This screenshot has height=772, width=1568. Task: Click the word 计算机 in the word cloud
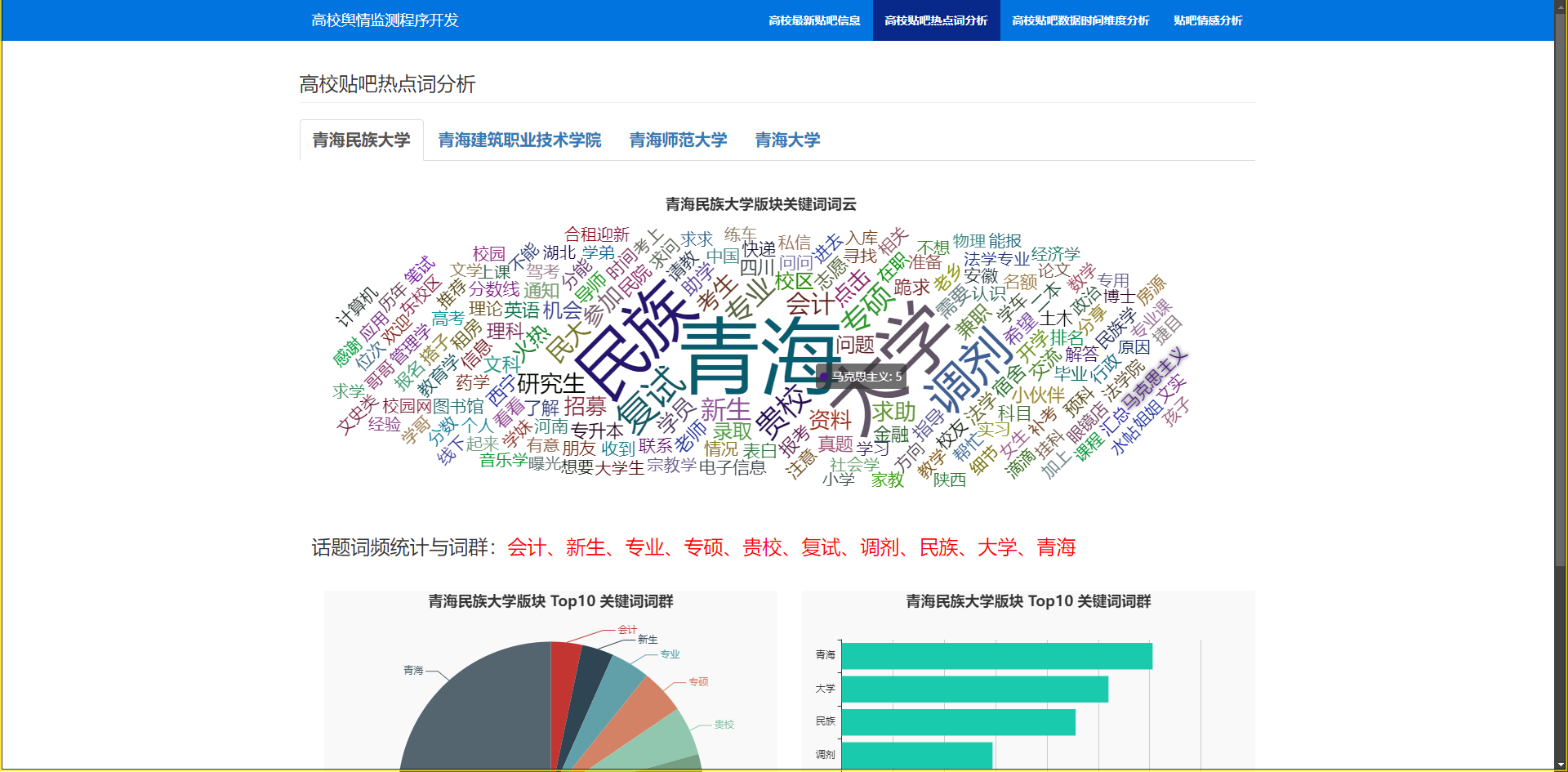point(357,306)
